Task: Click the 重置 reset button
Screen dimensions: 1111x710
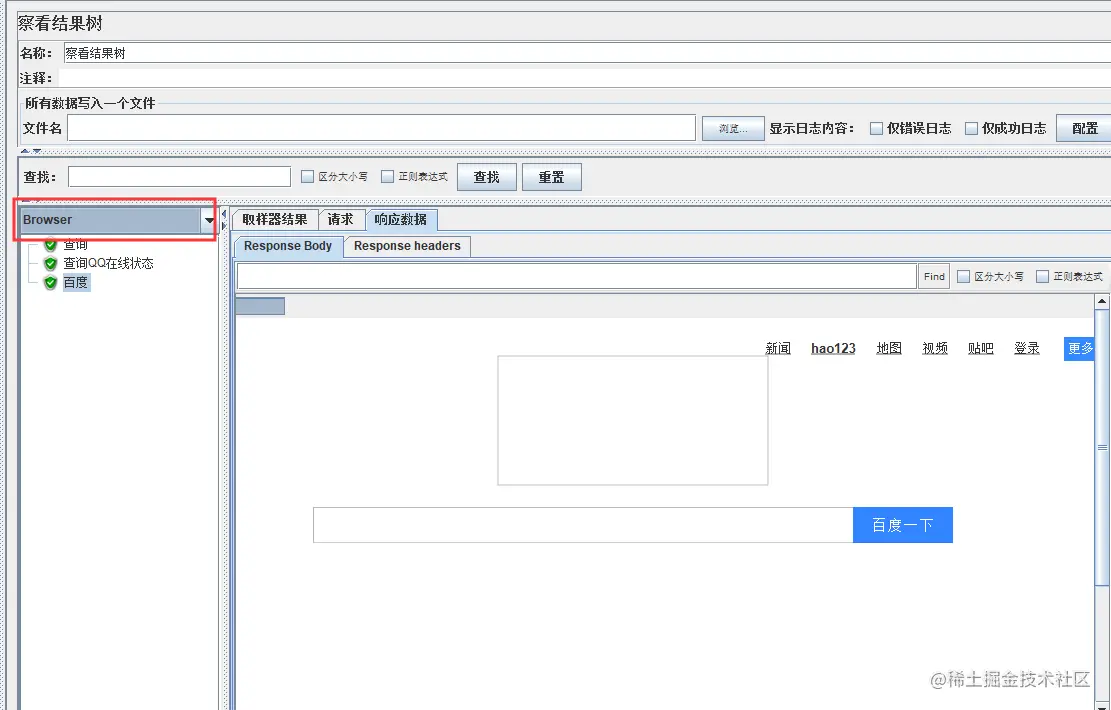Action: 551,176
